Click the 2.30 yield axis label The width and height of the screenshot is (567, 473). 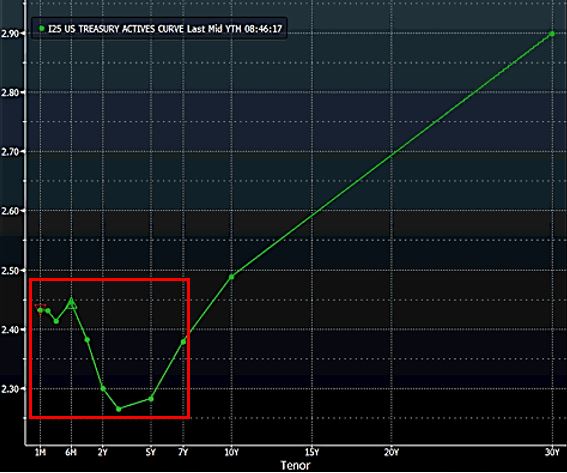click(x=10, y=389)
